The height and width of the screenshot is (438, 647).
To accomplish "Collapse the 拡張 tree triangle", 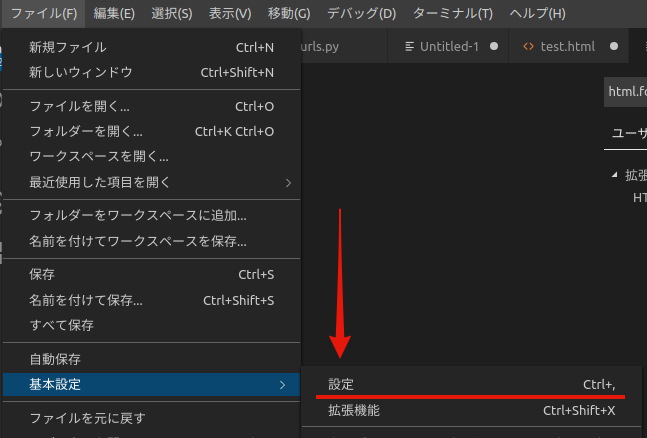I will (615, 175).
